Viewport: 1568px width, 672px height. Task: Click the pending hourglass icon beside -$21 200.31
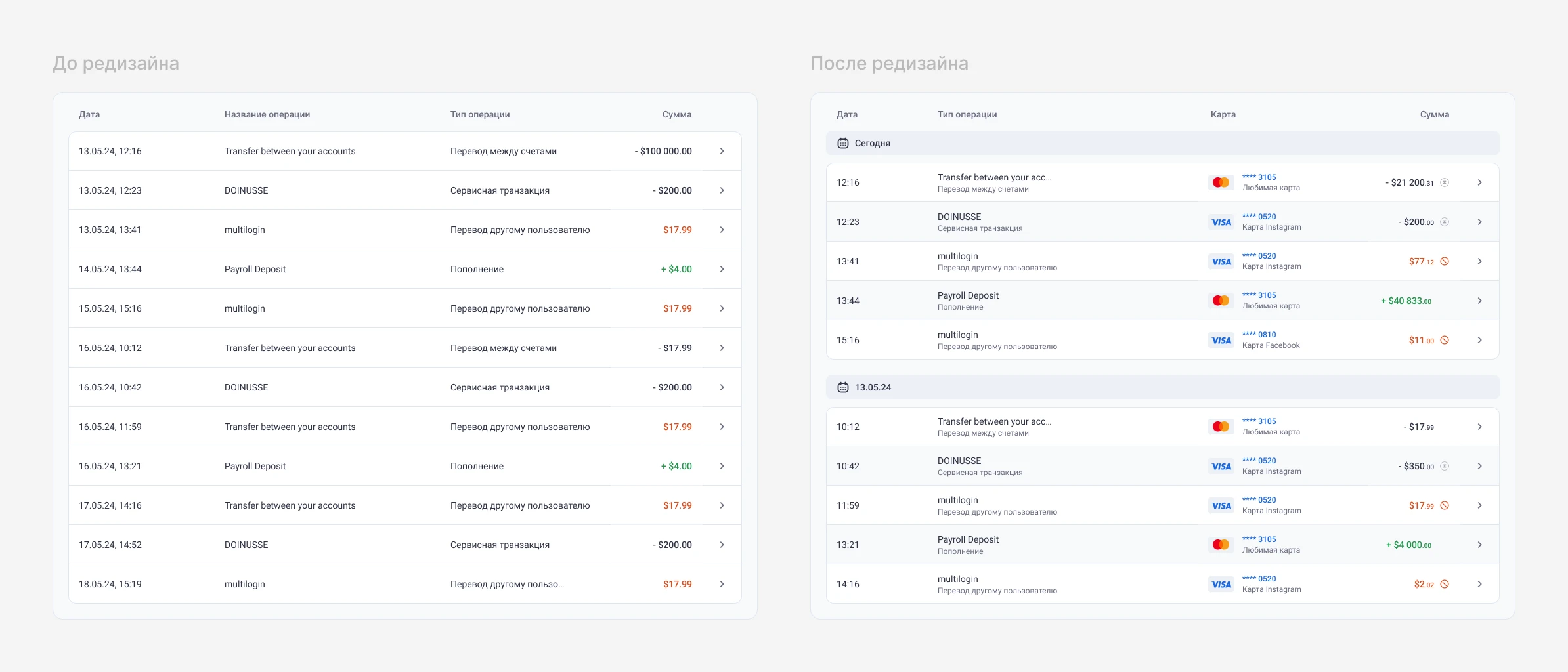click(1445, 182)
